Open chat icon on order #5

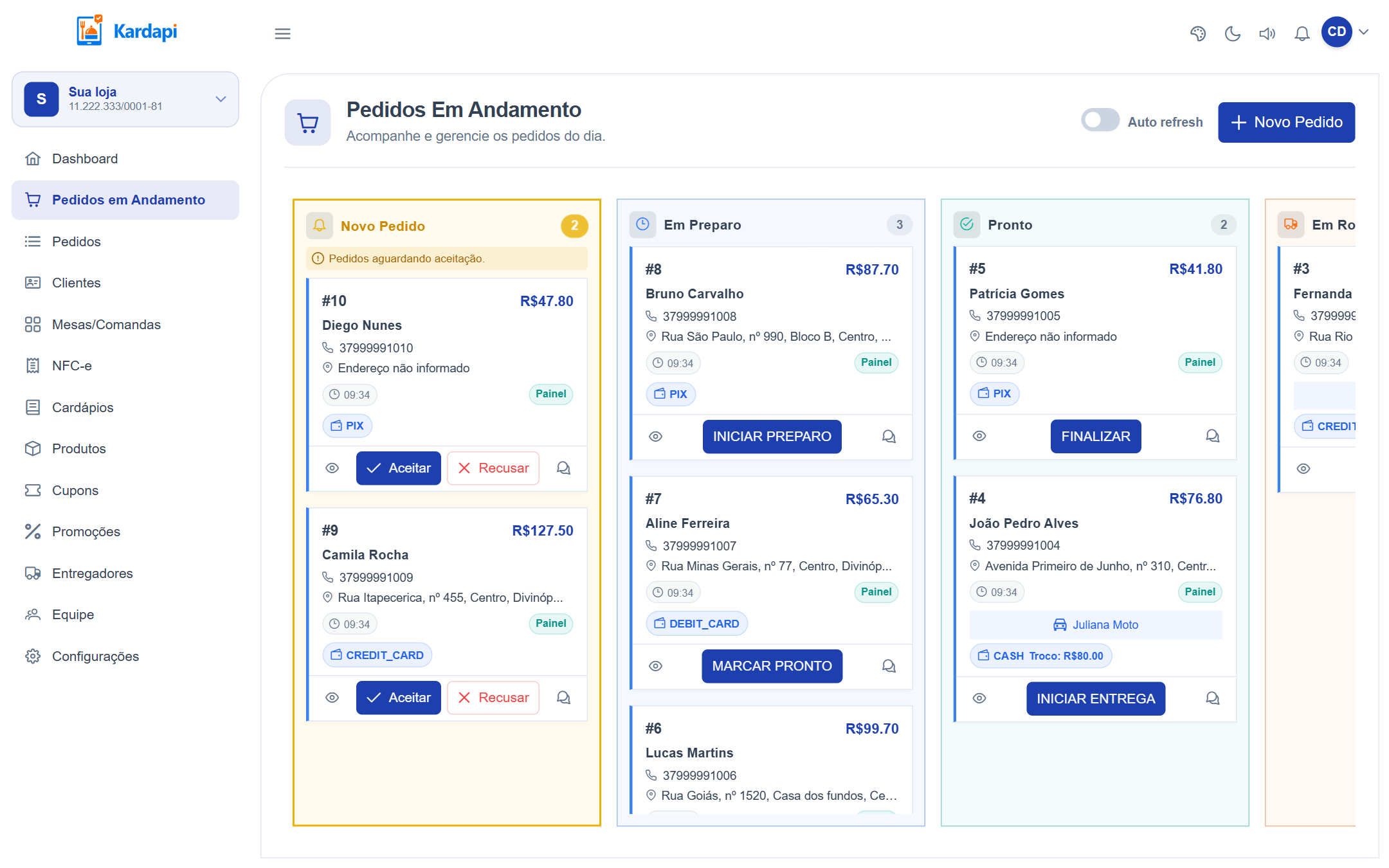coord(1212,436)
